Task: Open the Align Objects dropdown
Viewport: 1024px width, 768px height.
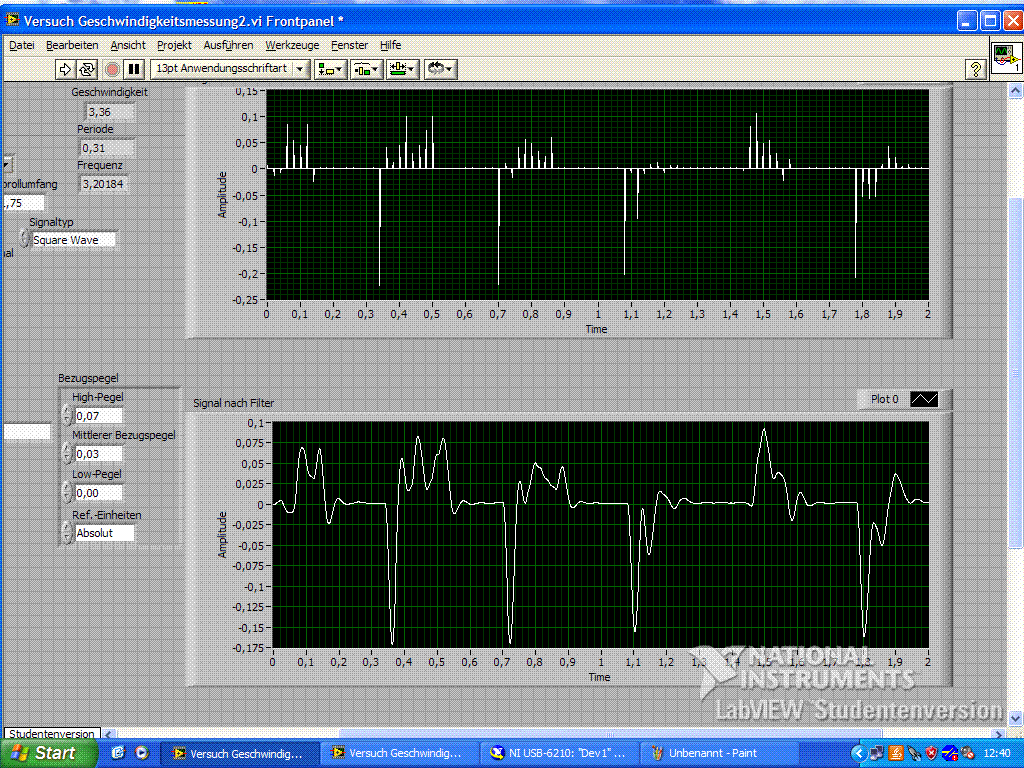Action: (330, 69)
